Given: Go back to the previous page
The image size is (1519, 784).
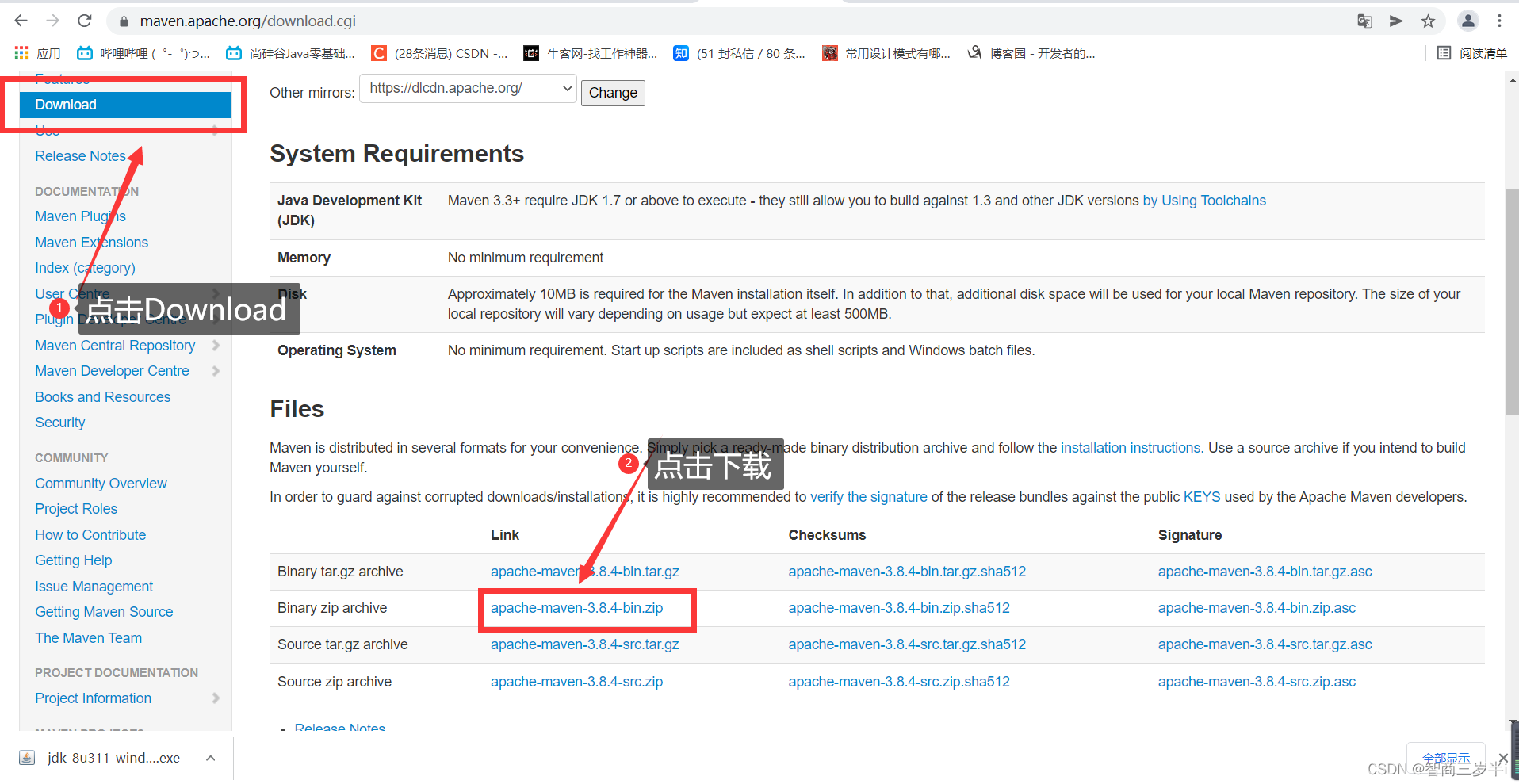Looking at the screenshot, I should 21,21.
